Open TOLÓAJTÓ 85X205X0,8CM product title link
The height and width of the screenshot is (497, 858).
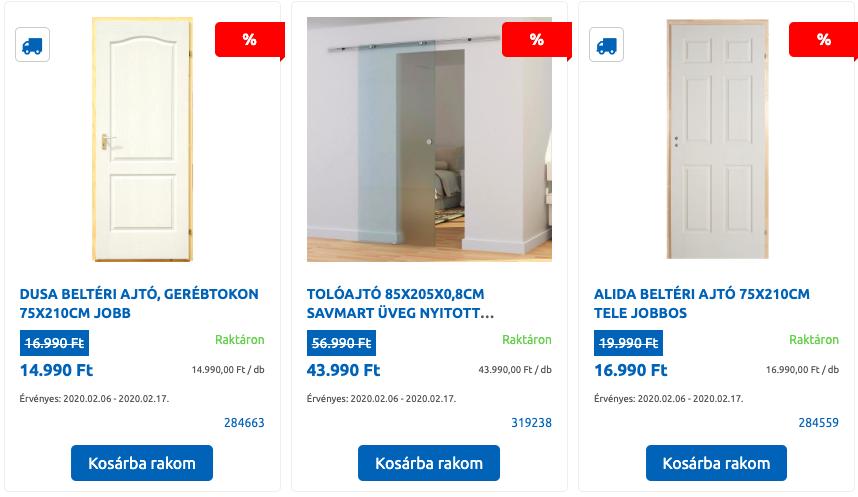[x=400, y=303]
